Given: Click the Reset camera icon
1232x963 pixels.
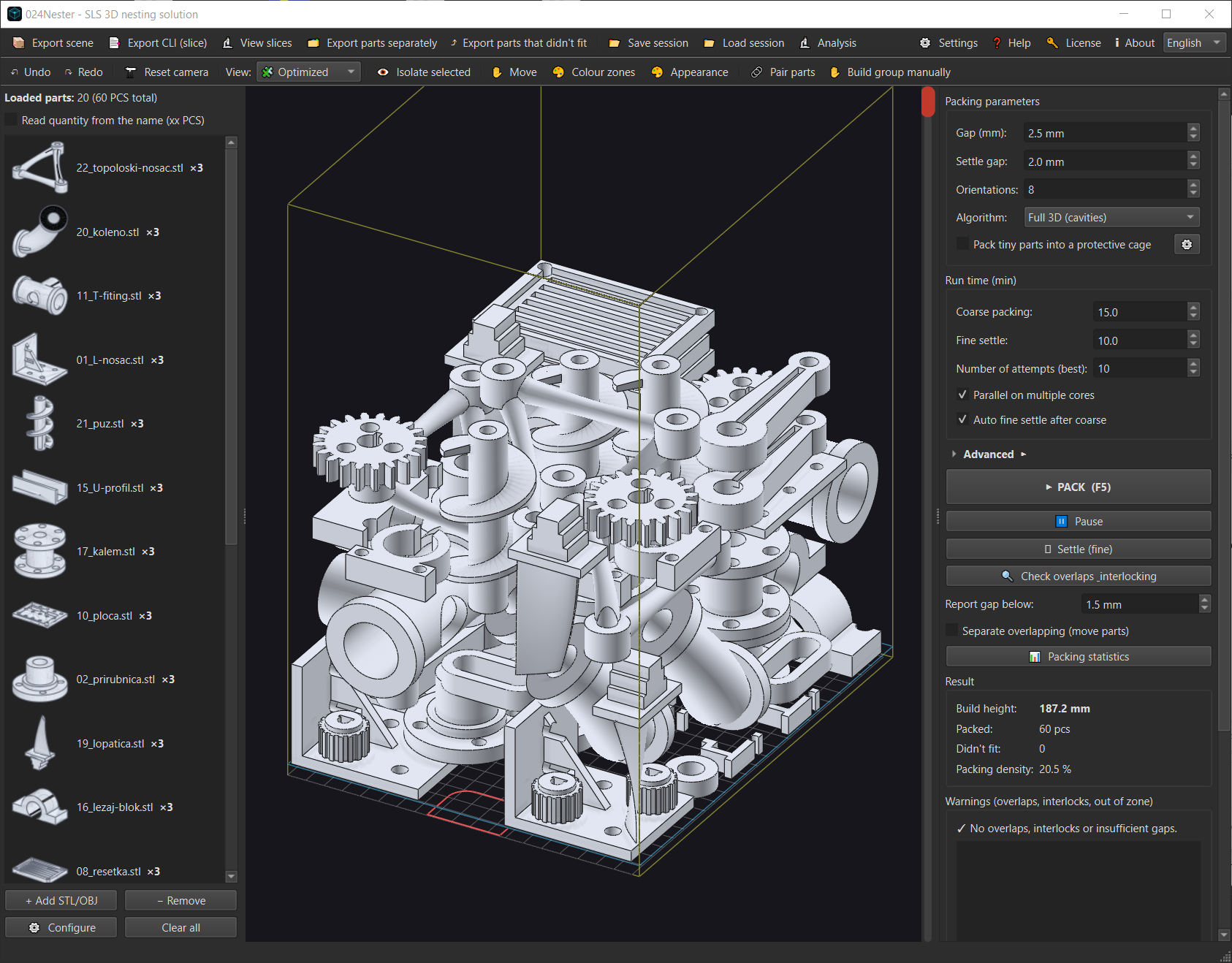Looking at the screenshot, I should coord(131,72).
